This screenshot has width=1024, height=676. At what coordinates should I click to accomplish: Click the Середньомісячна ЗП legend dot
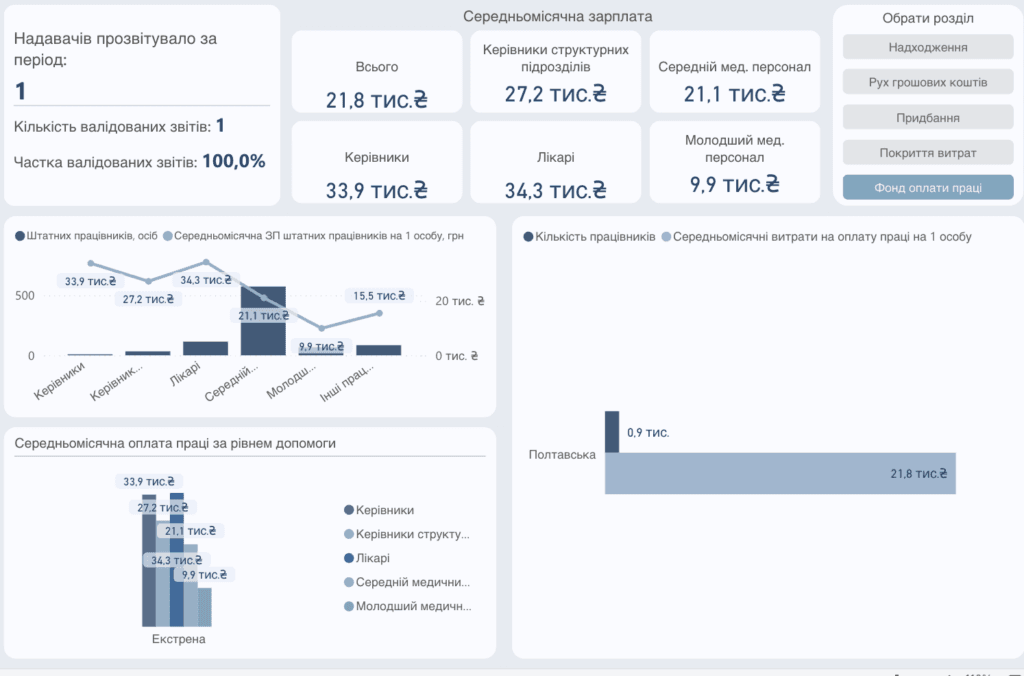coord(167,236)
